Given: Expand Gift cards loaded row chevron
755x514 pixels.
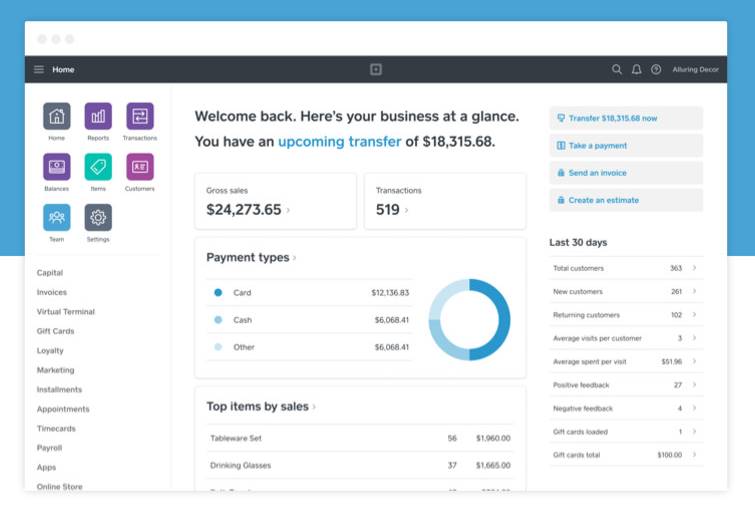Looking at the screenshot, I should 694,431.
